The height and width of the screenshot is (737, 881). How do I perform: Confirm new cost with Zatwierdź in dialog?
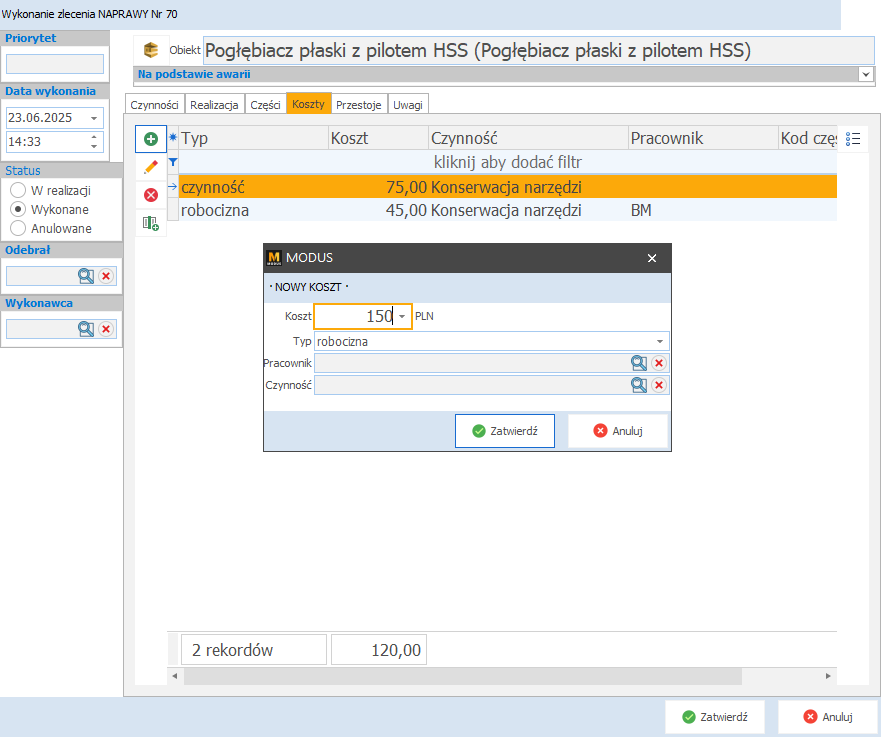pyautogui.click(x=505, y=431)
